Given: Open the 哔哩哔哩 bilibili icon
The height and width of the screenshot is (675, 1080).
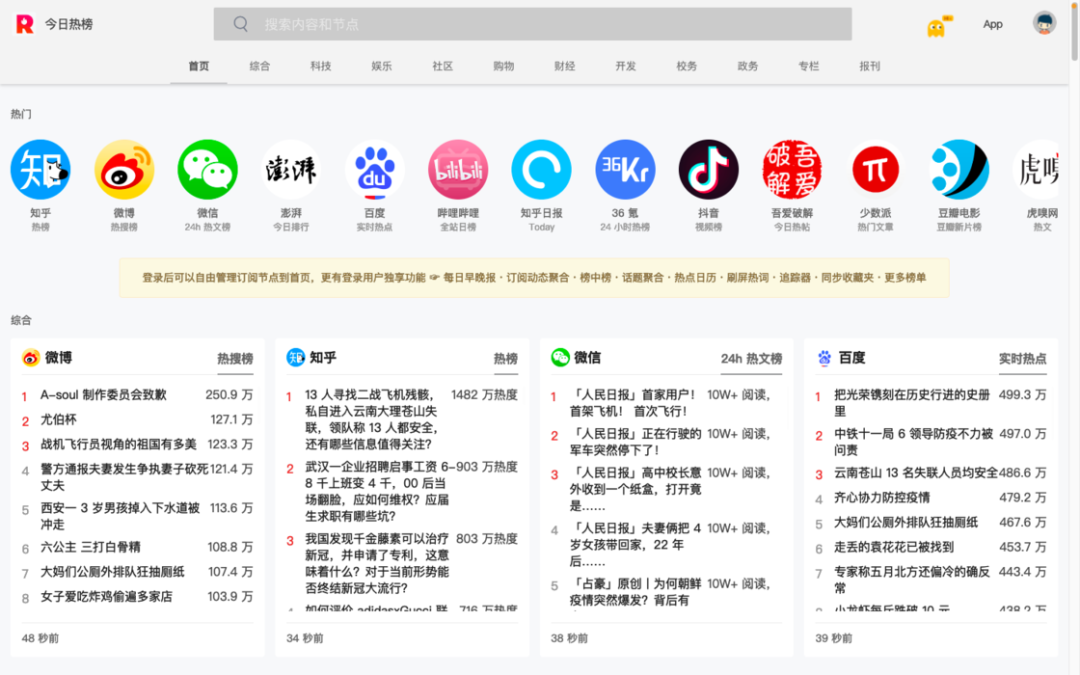Looking at the screenshot, I should point(458,169).
